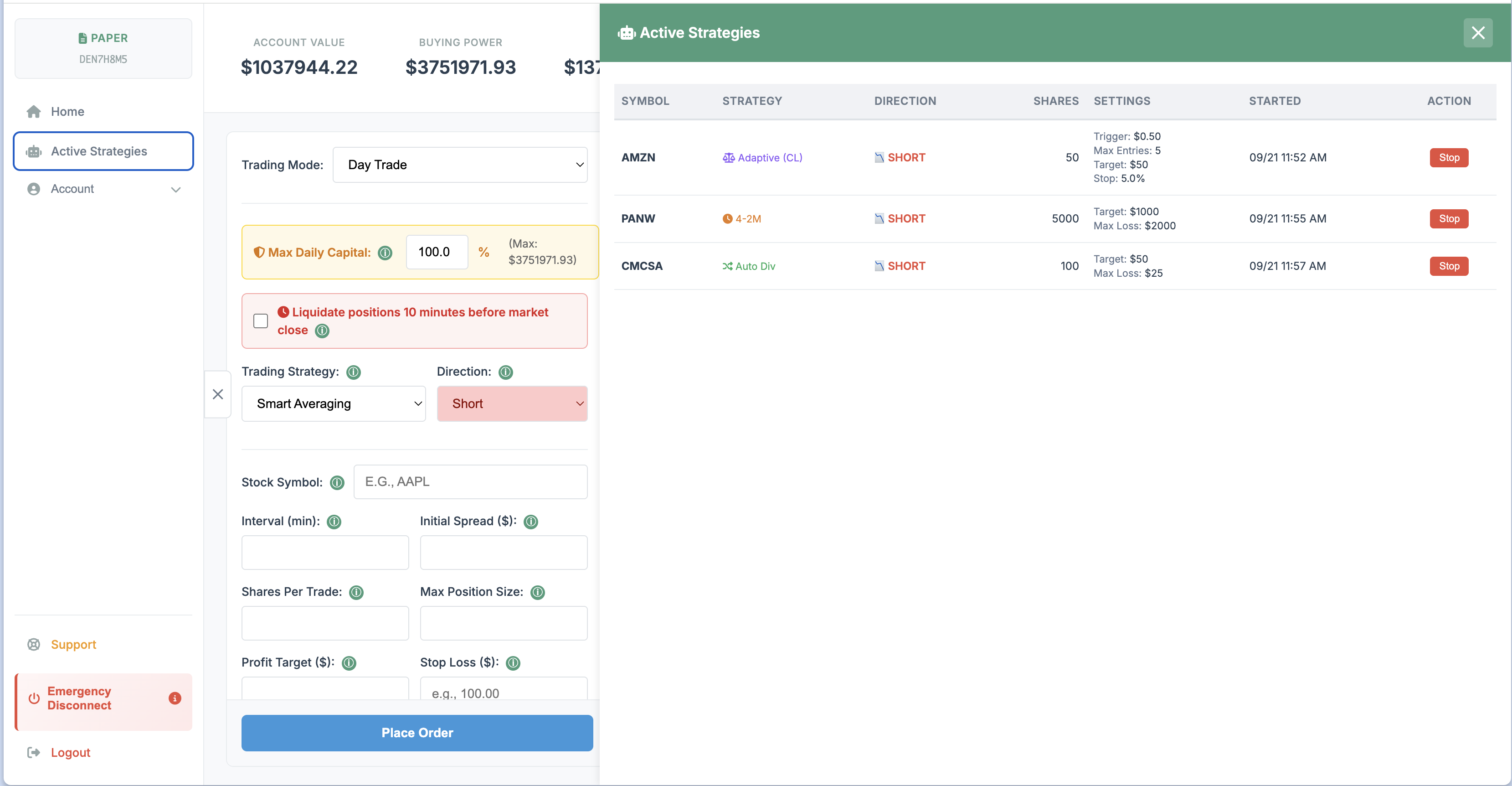Click the info icon beside Trading Strategy label
The width and height of the screenshot is (1512, 786).
353,372
